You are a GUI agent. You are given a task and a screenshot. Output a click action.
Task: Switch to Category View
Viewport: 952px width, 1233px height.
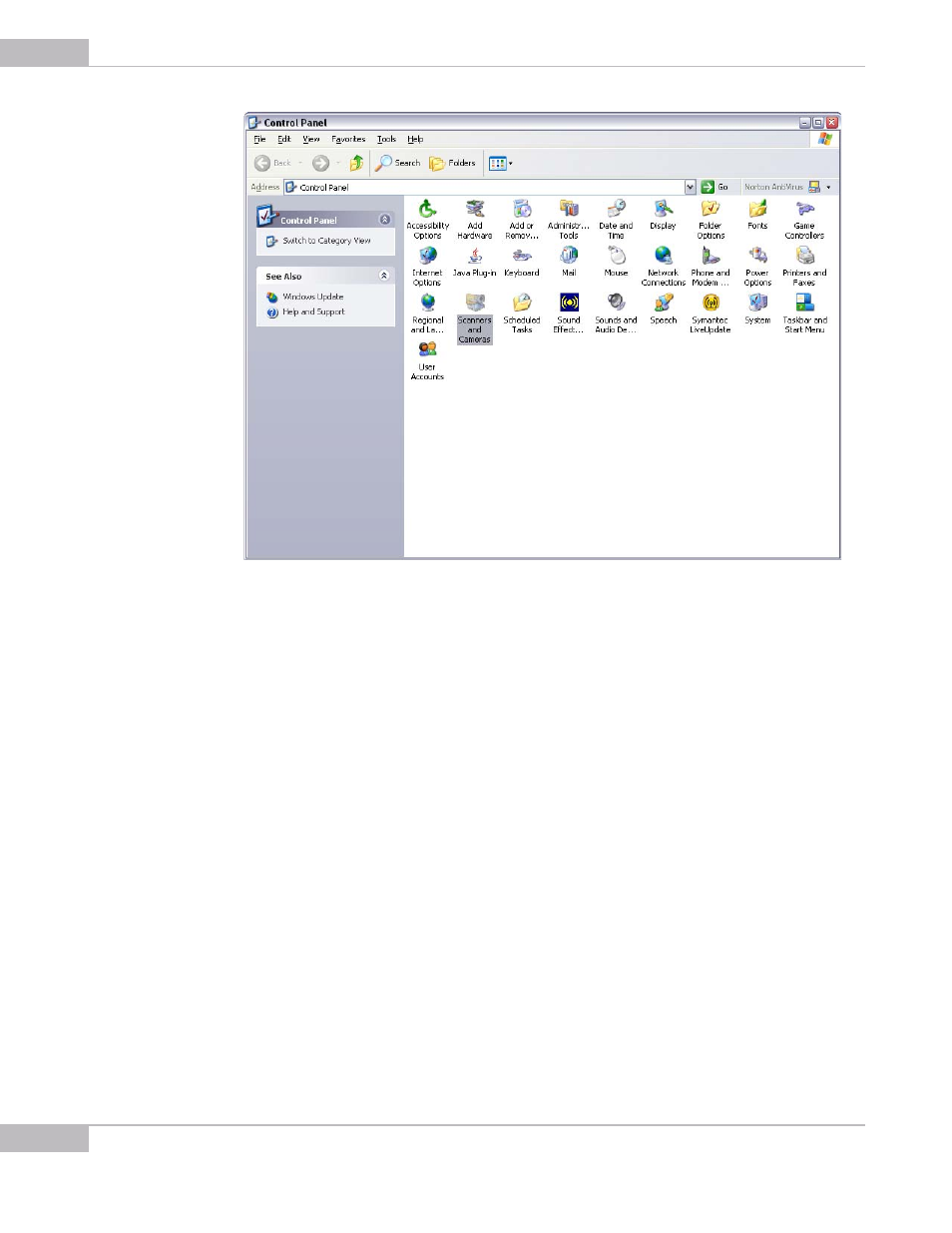[326, 241]
